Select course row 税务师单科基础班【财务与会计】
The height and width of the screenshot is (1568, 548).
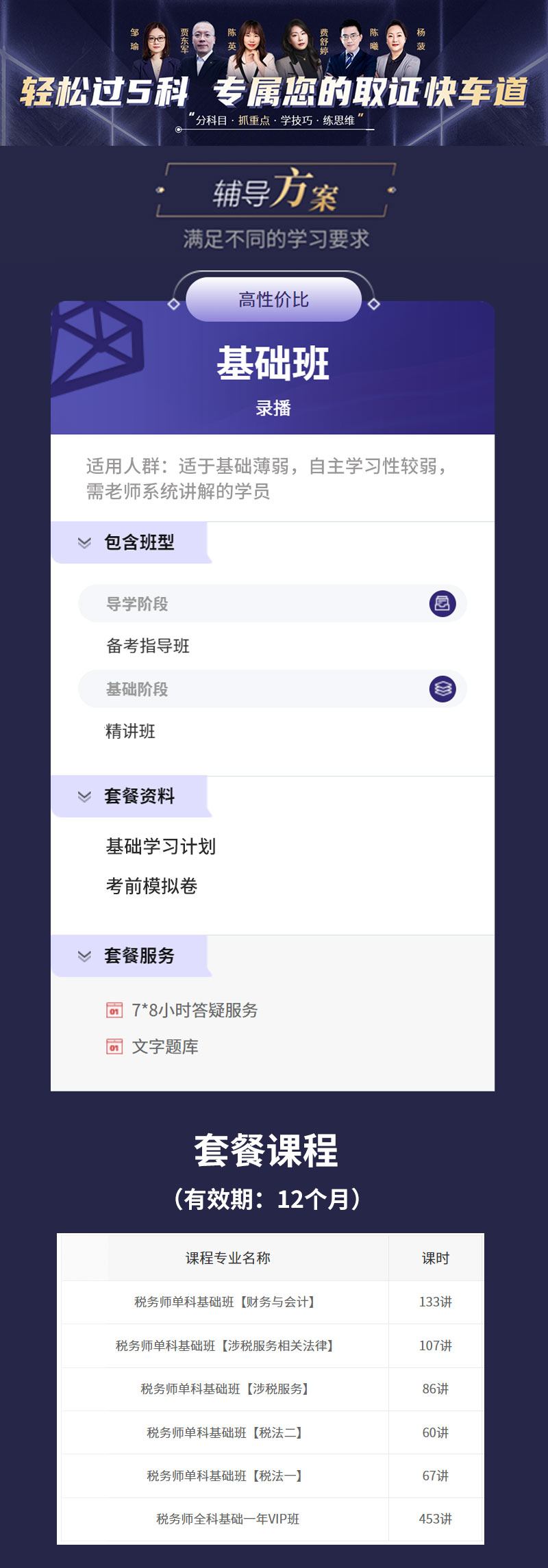point(273,1302)
